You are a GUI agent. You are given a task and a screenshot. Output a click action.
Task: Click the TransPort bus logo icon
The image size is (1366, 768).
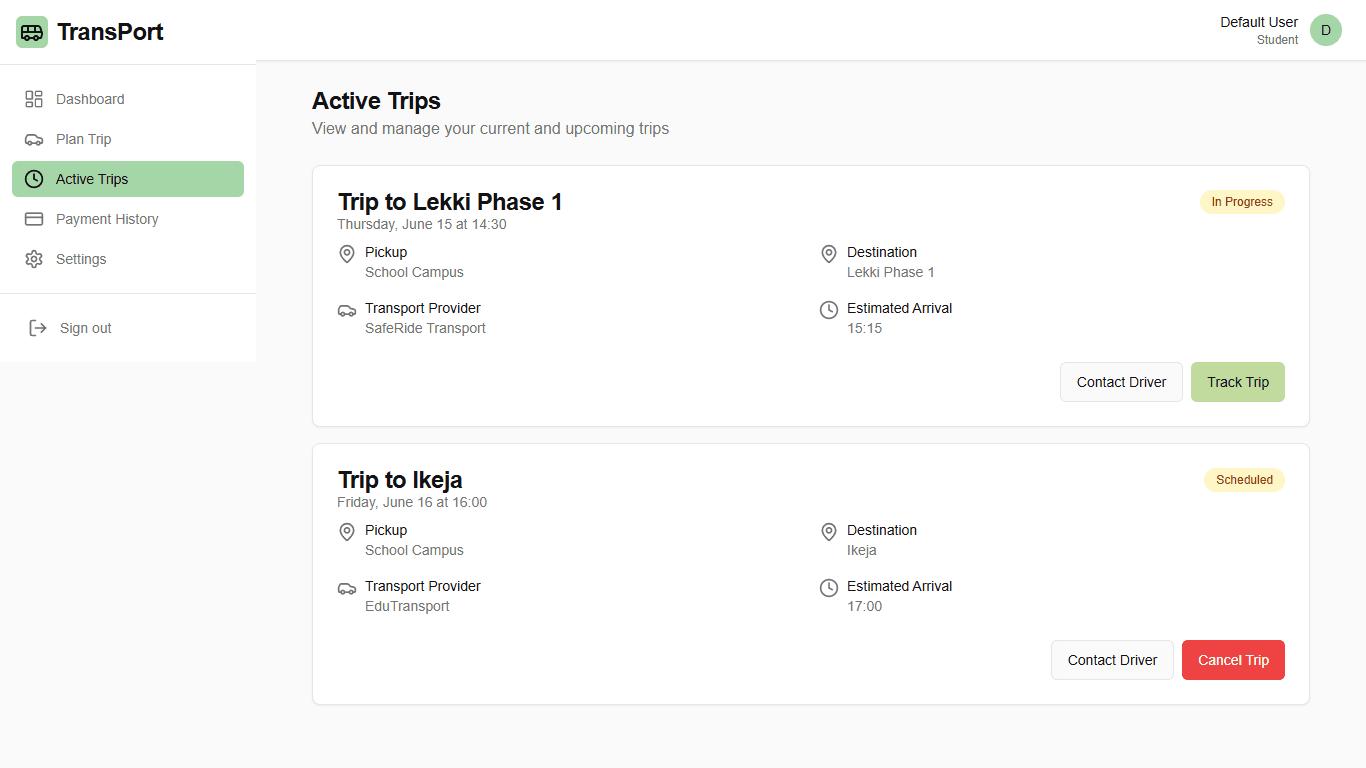32,32
